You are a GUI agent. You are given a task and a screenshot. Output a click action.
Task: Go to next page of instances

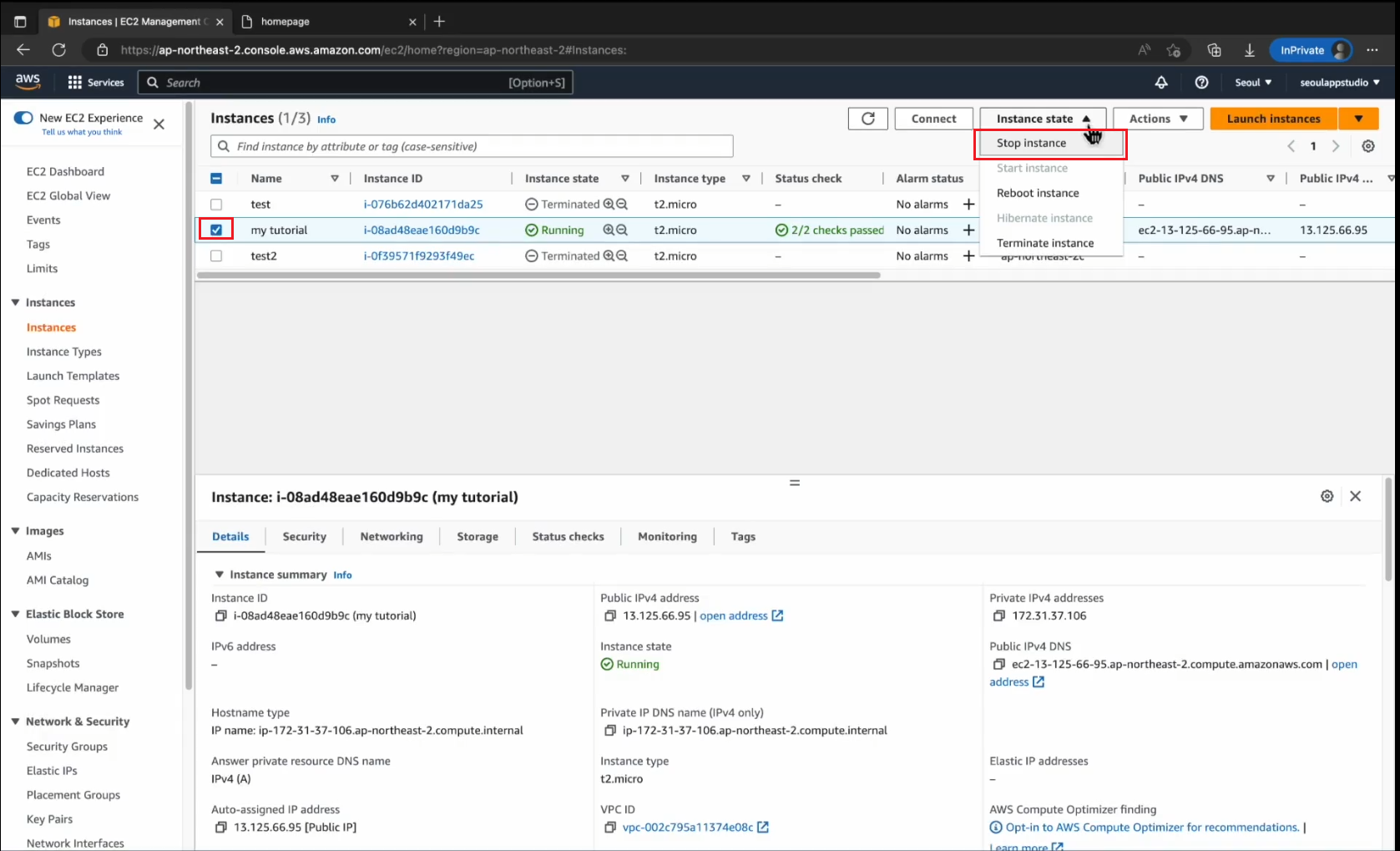click(1336, 146)
